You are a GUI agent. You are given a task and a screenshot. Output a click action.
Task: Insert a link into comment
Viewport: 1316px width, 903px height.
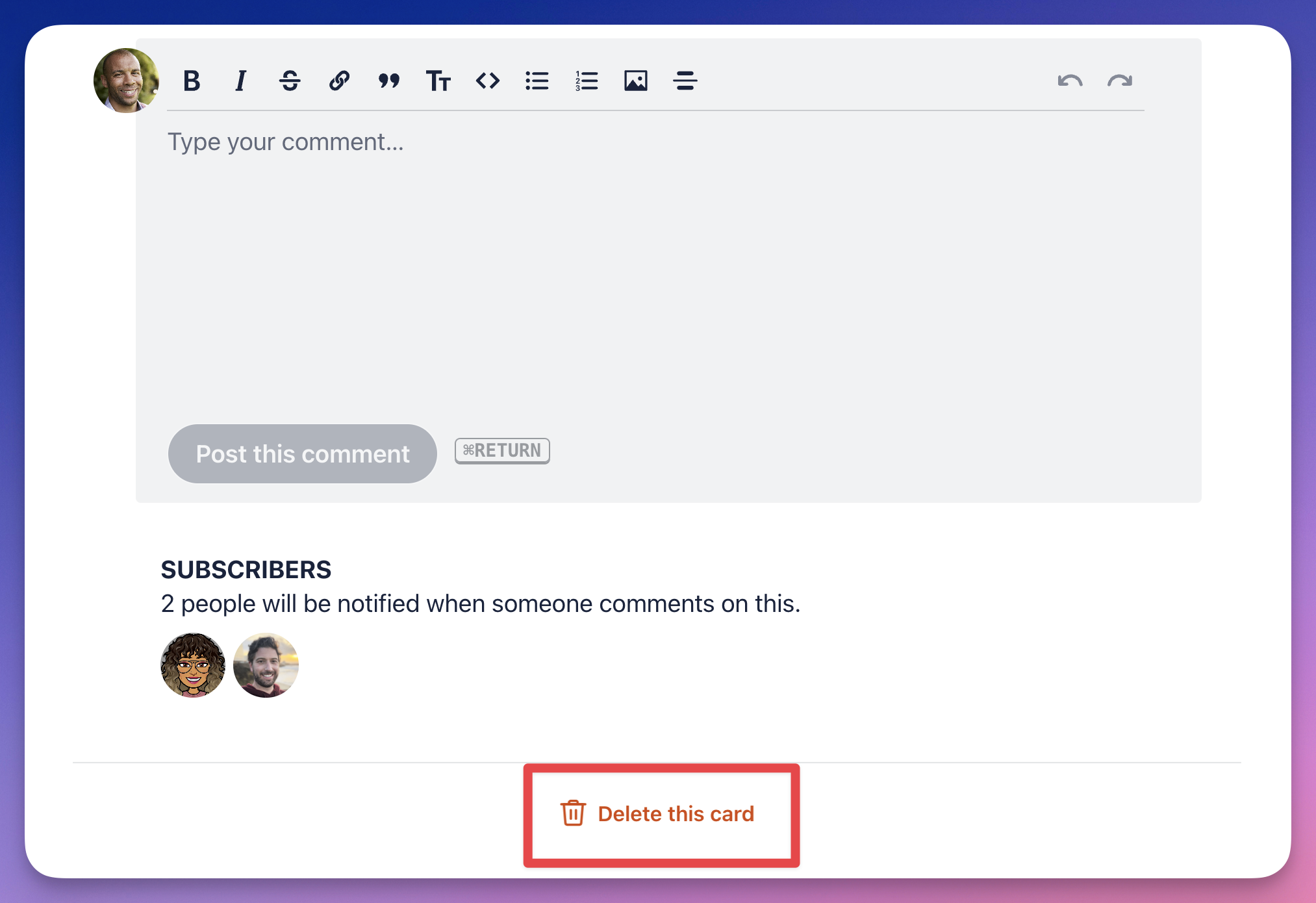point(339,81)
